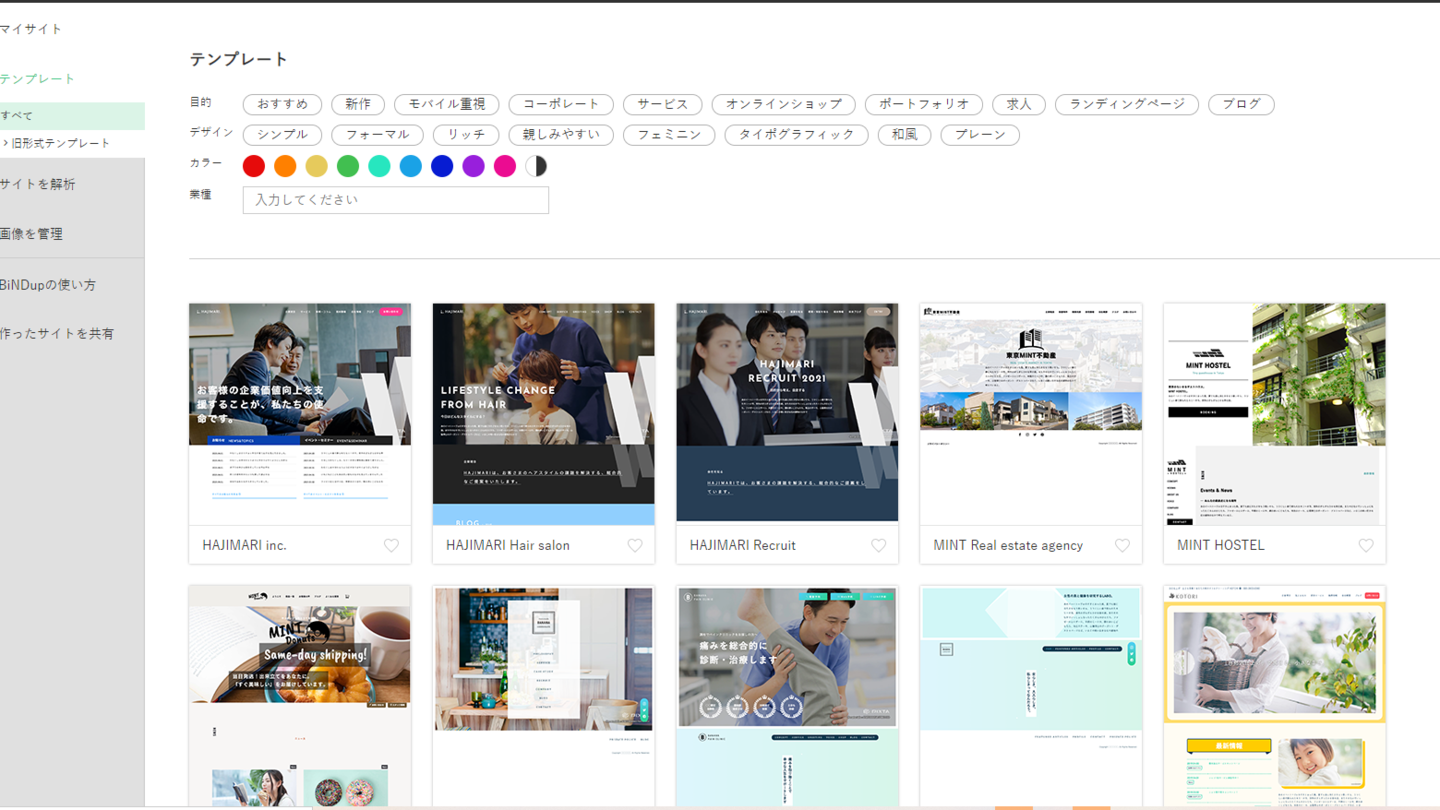This screenshot has height=810, width=1440.
Task: Open the MINT HOSTEL template thumbnail
Action: [x=1274, y=414]
